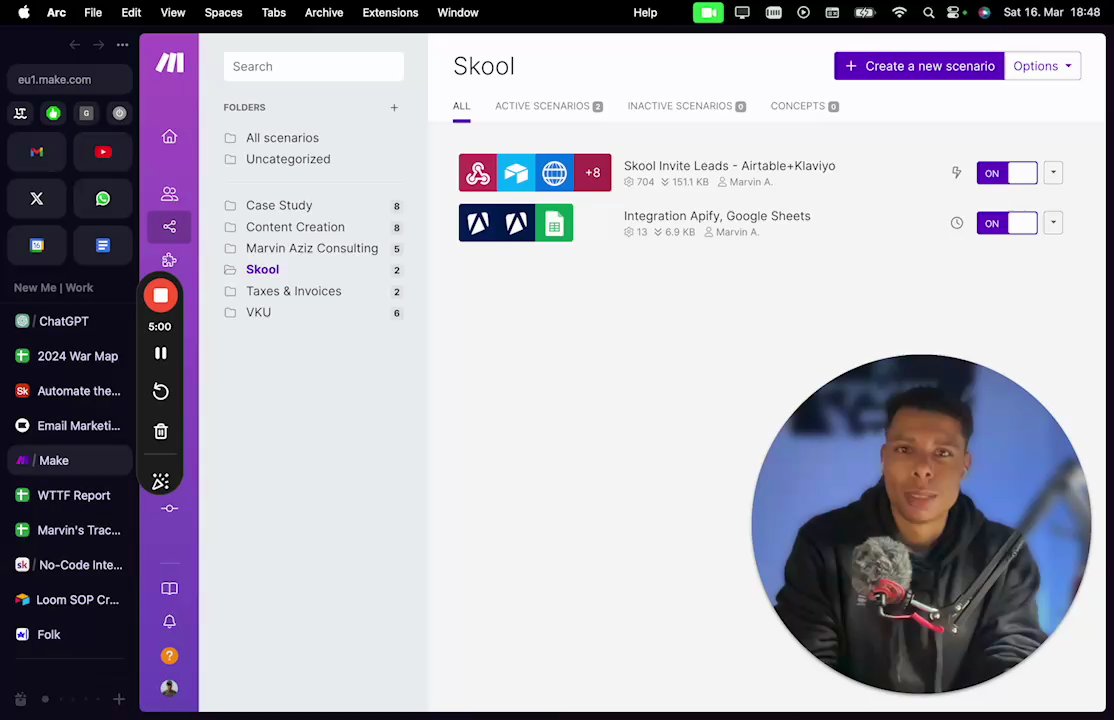
Task: Open Skool Invite Leads - Airtable+Klaviyo scenario
Action: coord(729,166)
